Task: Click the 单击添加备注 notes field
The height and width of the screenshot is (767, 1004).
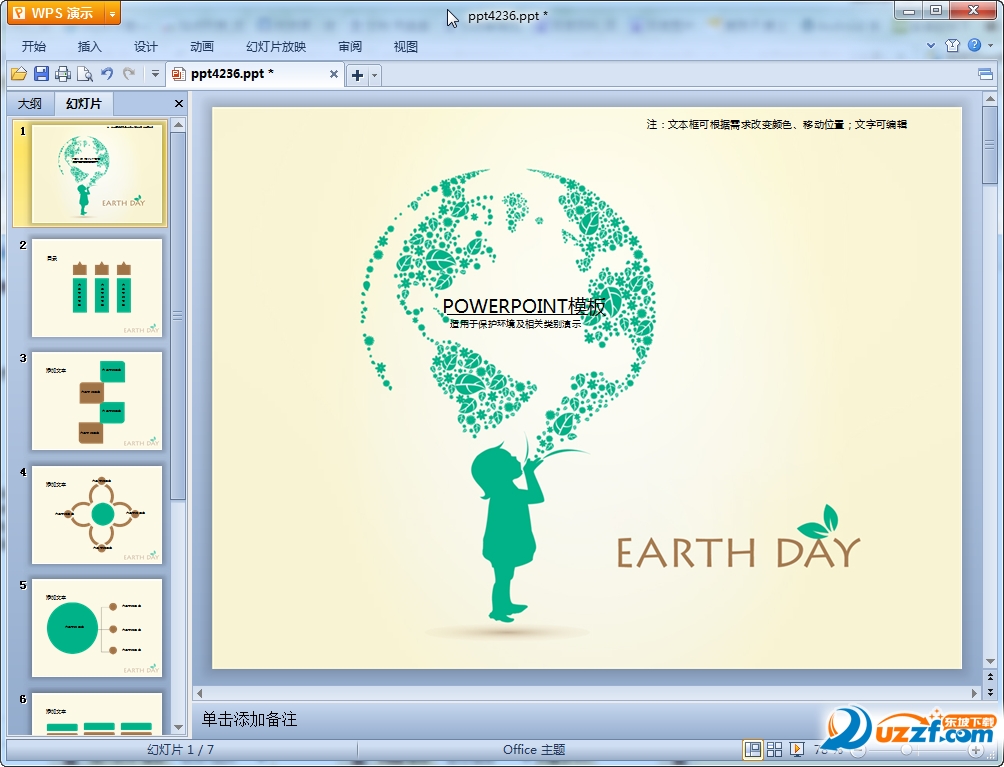Action: coord(249,719)
